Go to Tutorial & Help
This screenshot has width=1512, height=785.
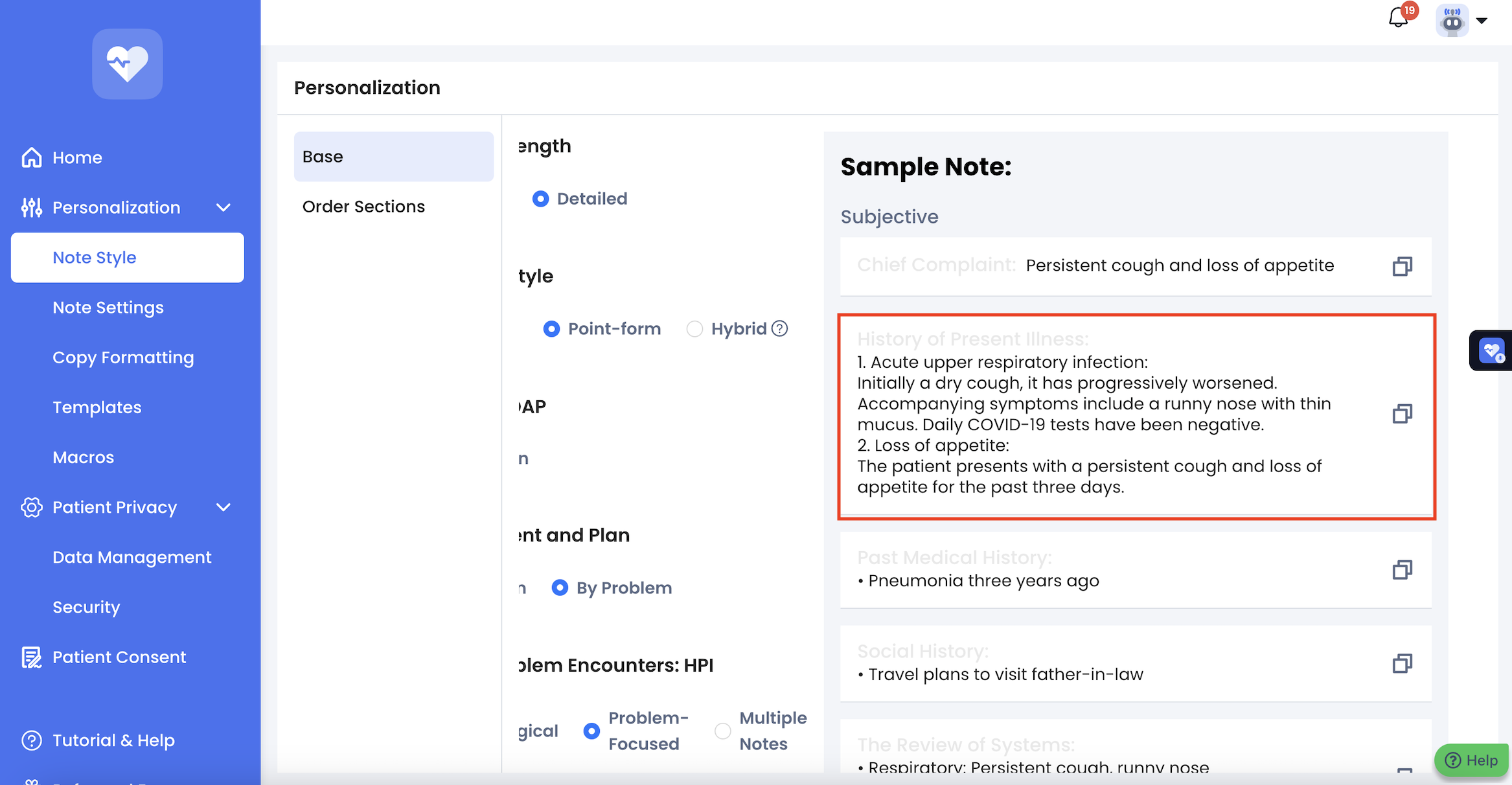coord(113,740)
